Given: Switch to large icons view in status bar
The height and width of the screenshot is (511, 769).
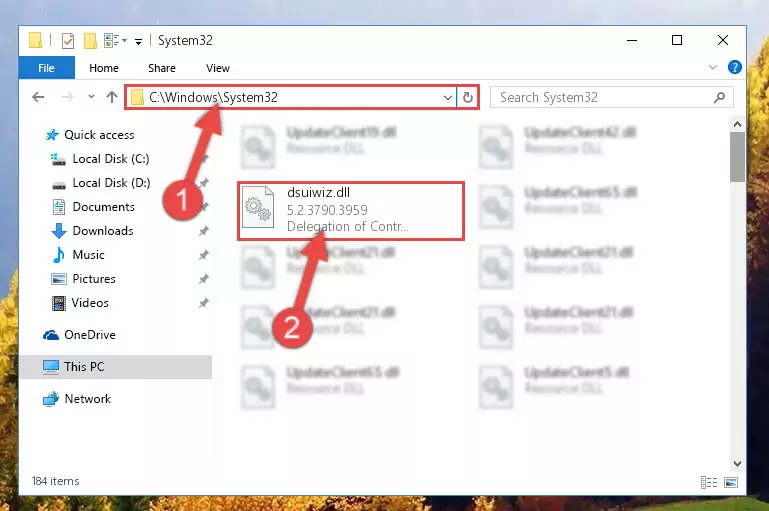Looking at the screenshot, I should tap(731, 483).
